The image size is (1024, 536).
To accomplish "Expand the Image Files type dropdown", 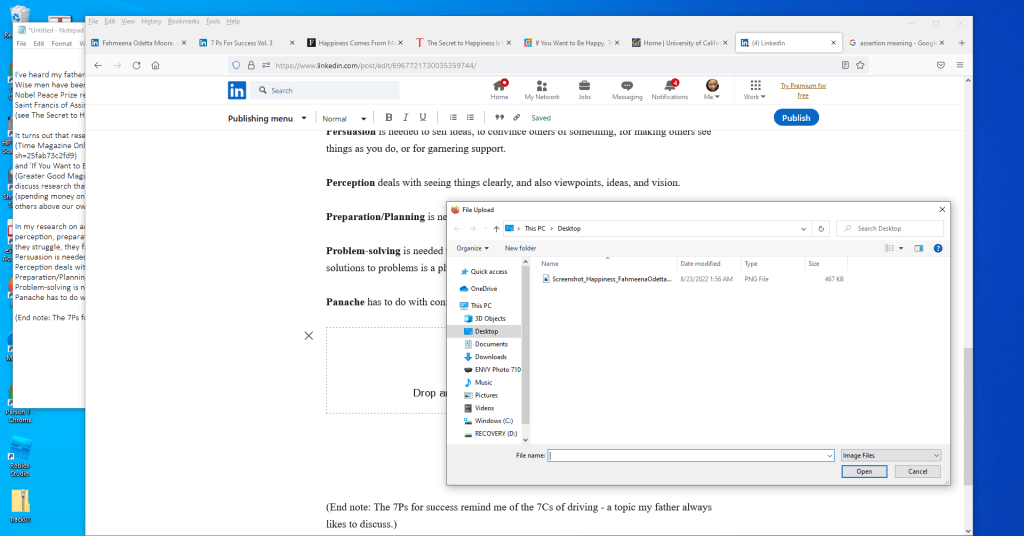I will 889,455.
